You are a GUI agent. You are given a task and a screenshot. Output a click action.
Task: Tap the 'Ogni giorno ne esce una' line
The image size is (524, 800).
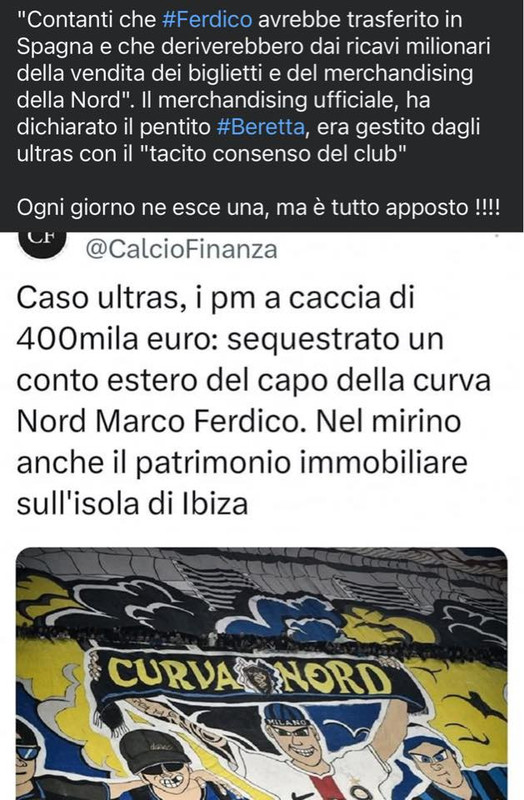point(259,208)
